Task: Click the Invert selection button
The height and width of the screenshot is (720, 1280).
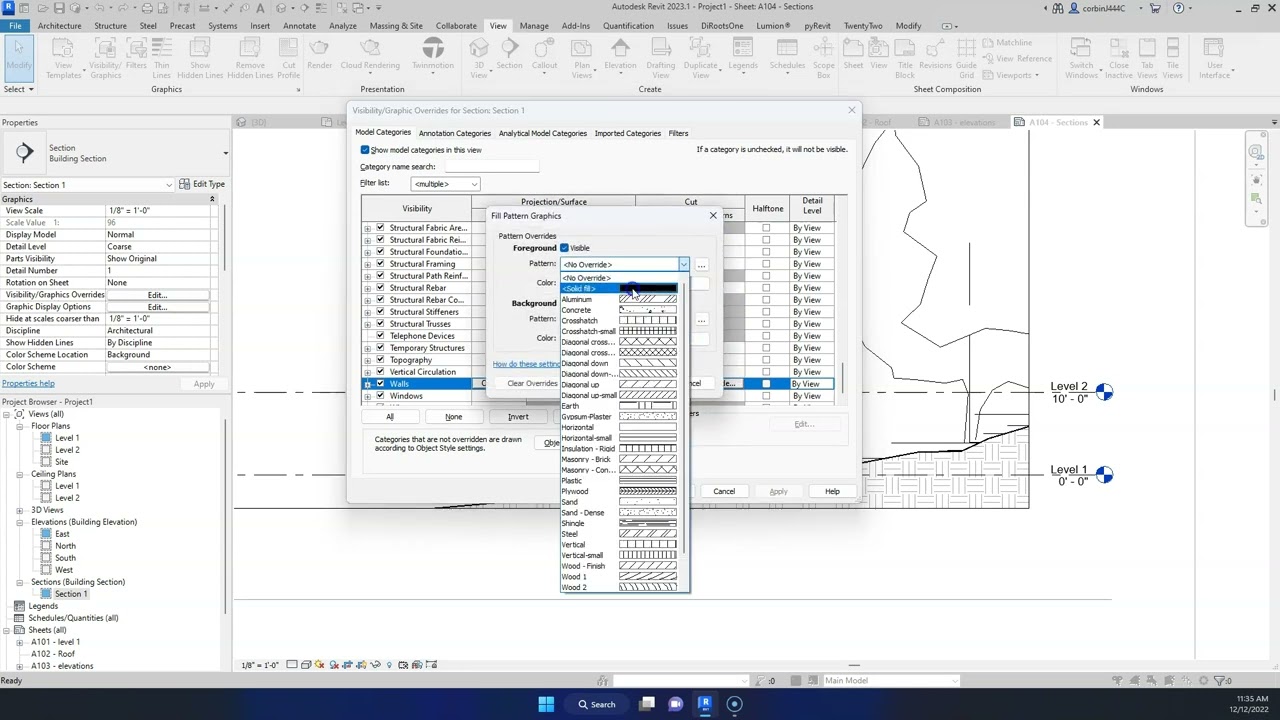Action: (x=518, y=417)
